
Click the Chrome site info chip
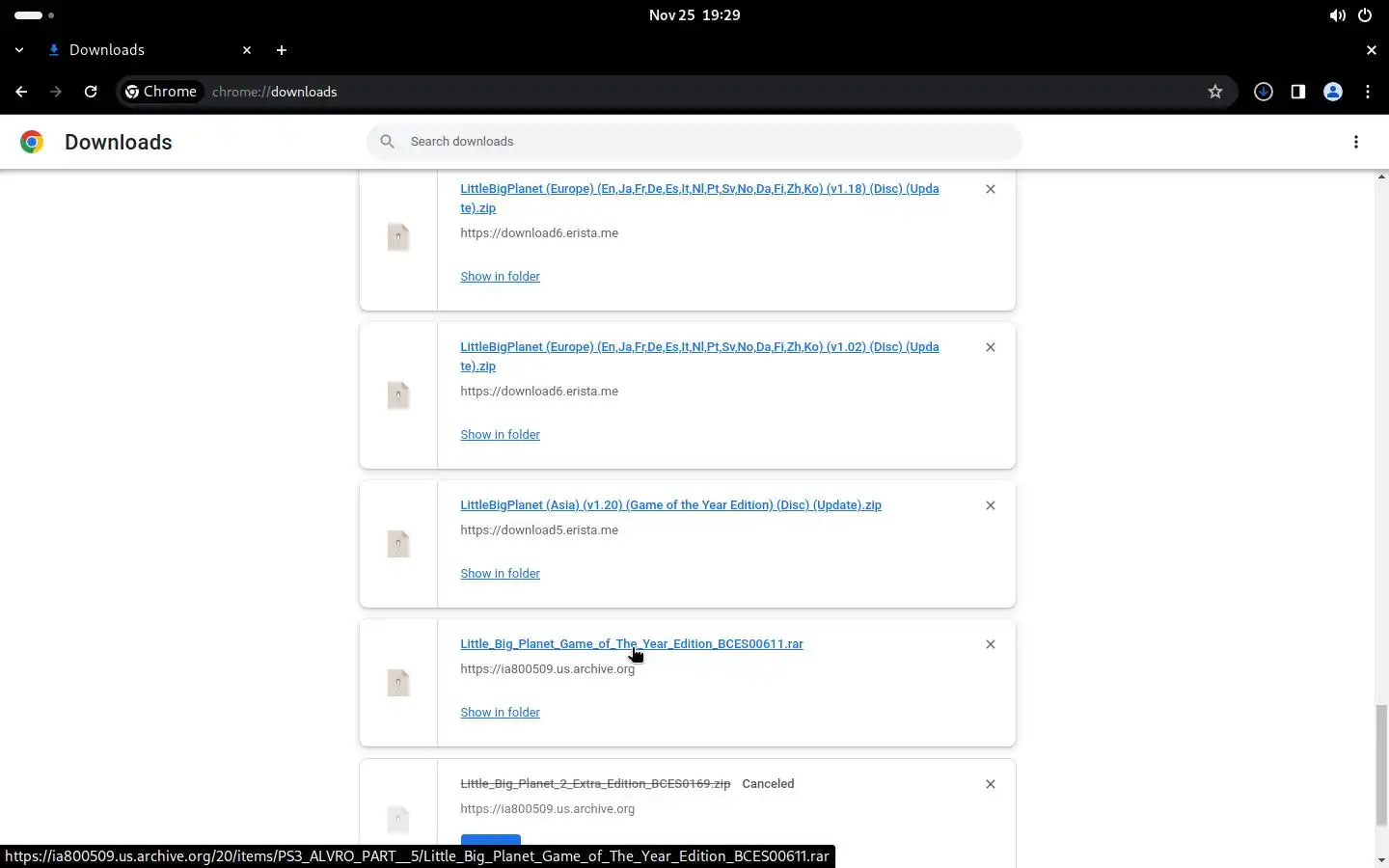161,92
